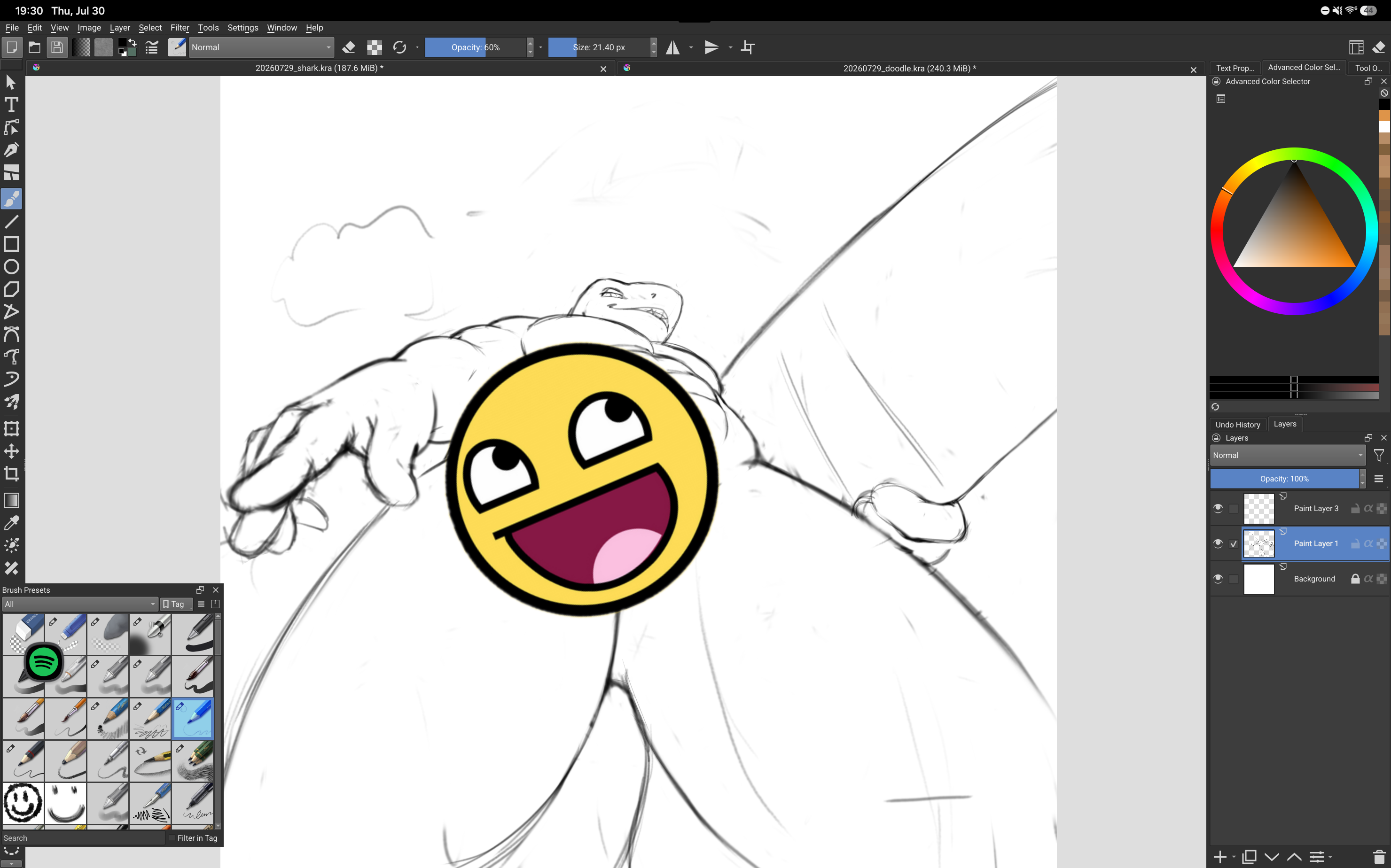The width and height of the screenshot is (1391, 868).
Task: Enable Filter in Tag checkbox
Action: pyautogui.click(x=171, y=838)
